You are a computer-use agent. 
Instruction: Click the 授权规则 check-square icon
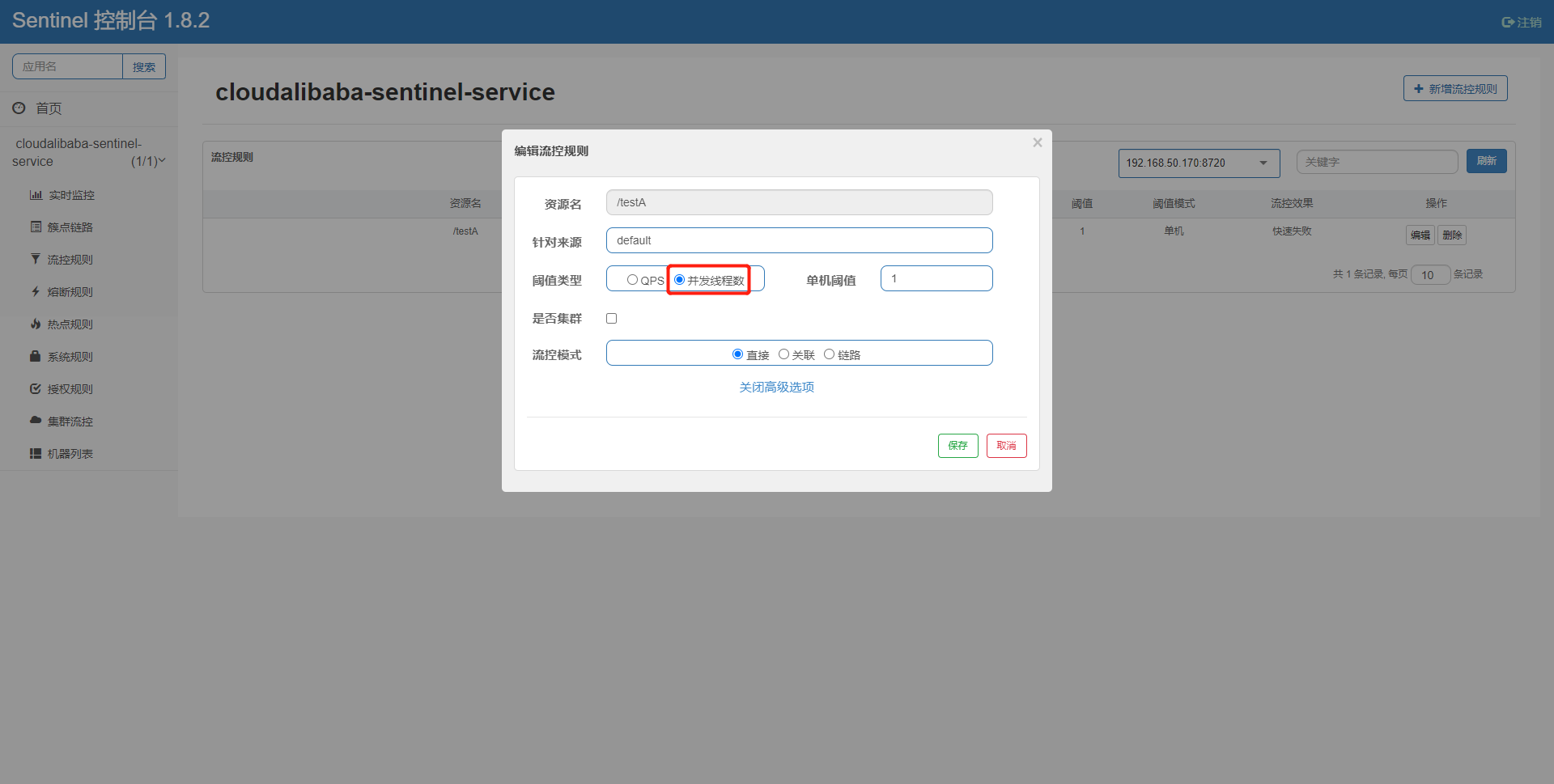click(x=36, y=389)
